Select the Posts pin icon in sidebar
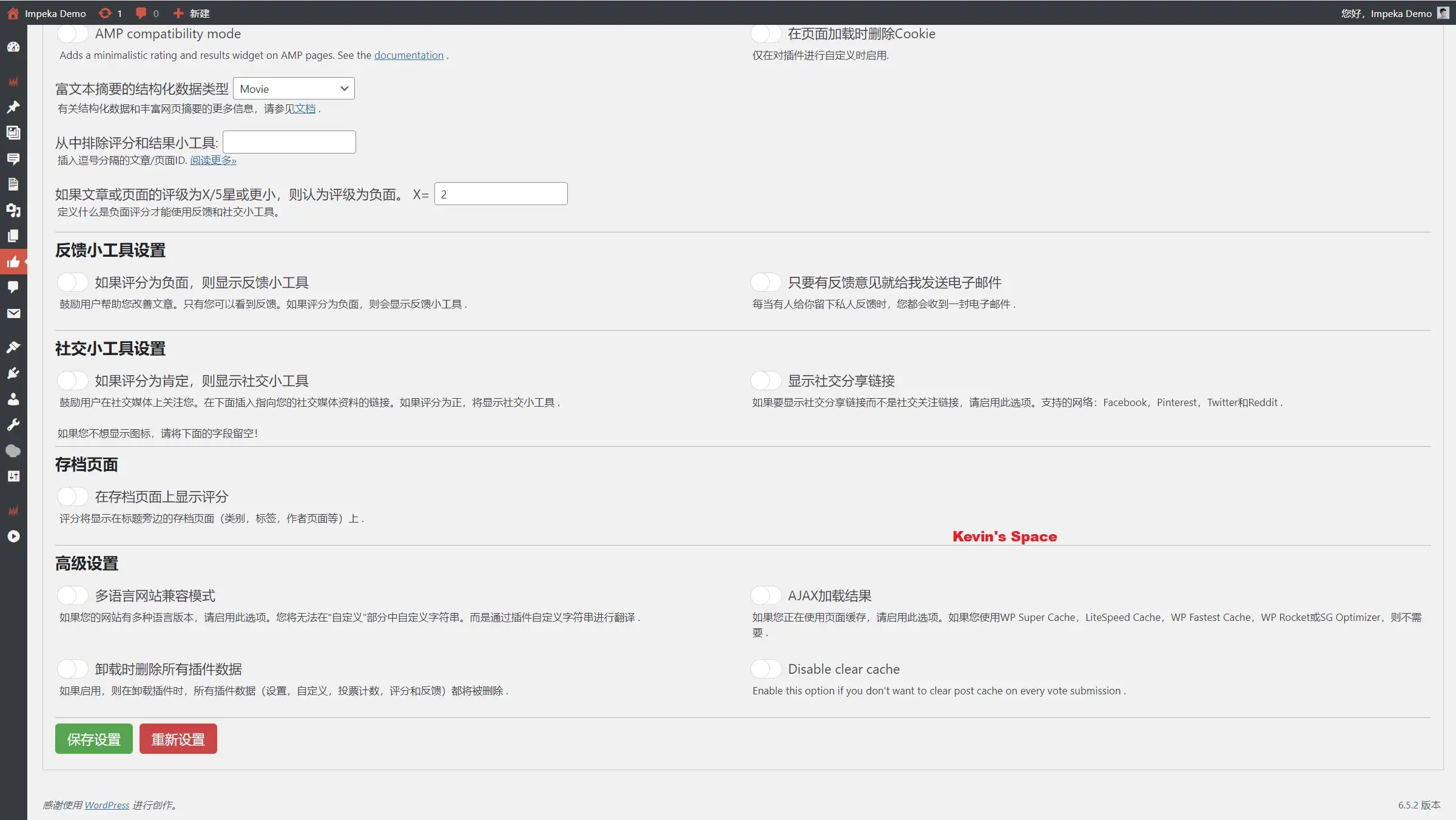This screenshot has height=820, width=1456. click(13, 107)
